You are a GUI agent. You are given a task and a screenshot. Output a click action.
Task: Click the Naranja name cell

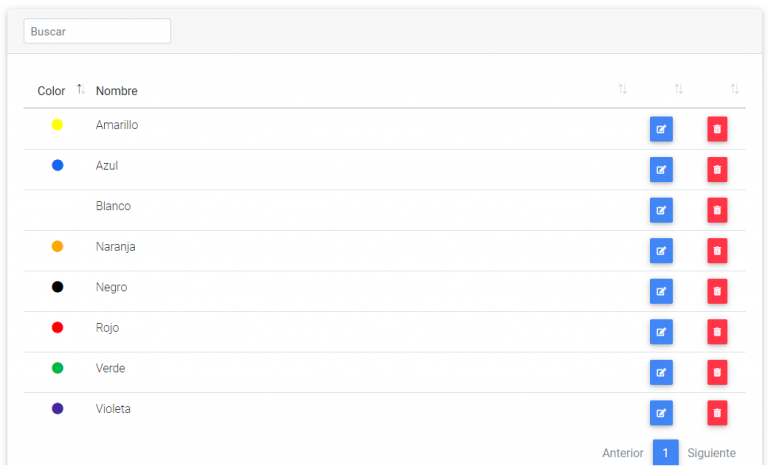(x=116, y=247)
